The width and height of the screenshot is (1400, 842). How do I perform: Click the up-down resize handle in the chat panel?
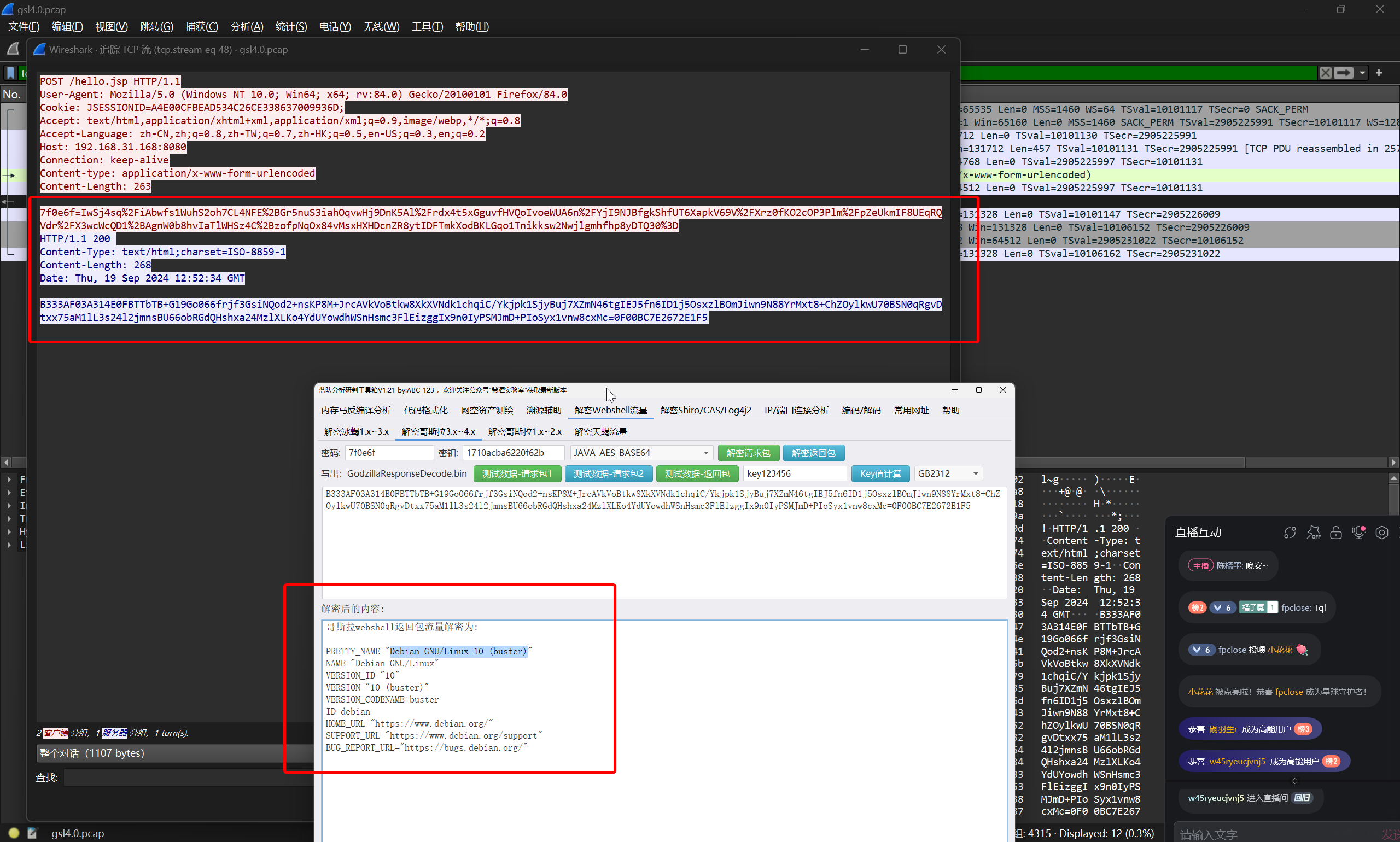1294,781
